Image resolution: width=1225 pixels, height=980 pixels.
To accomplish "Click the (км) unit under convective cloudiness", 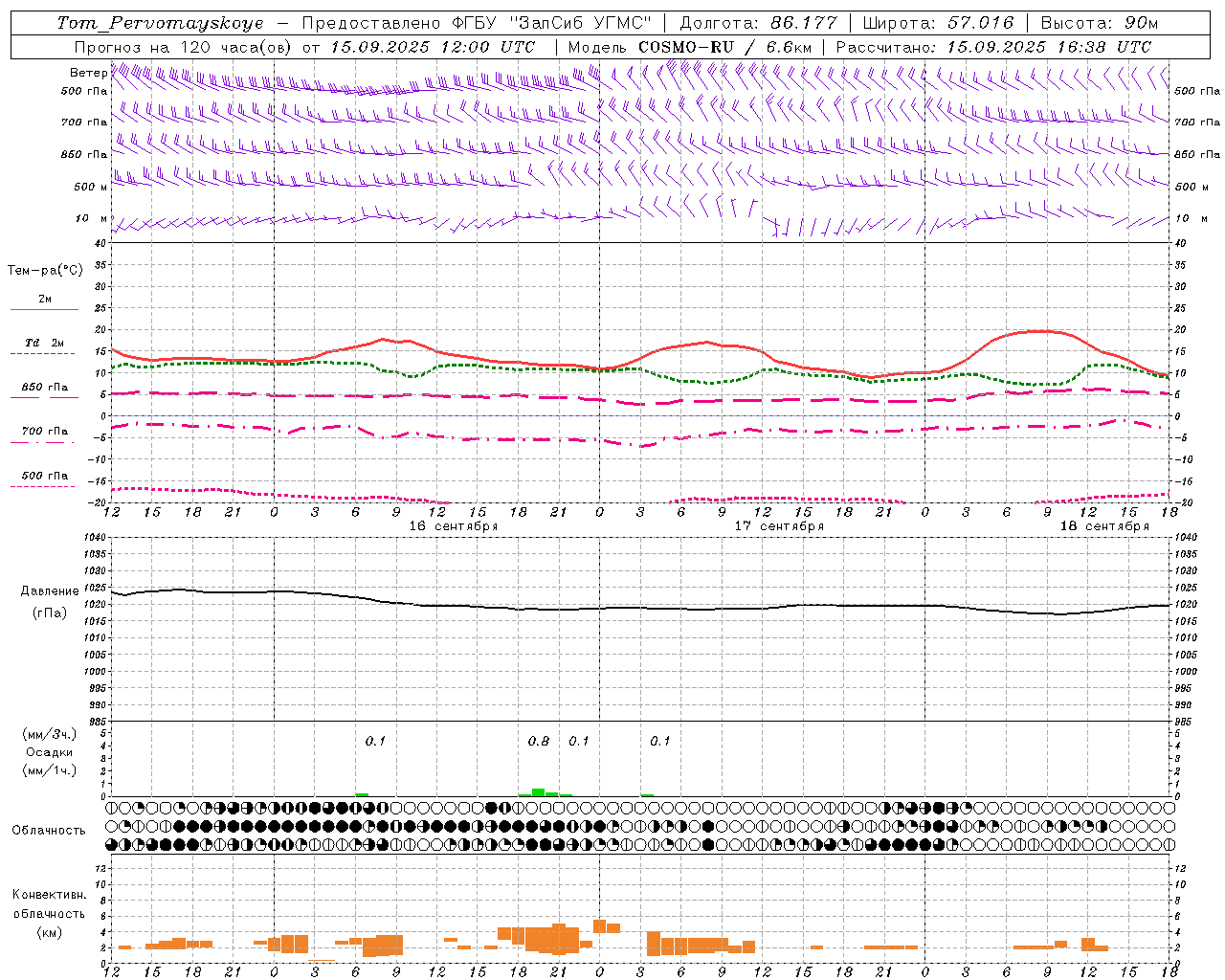I will [x=50, y=932].
